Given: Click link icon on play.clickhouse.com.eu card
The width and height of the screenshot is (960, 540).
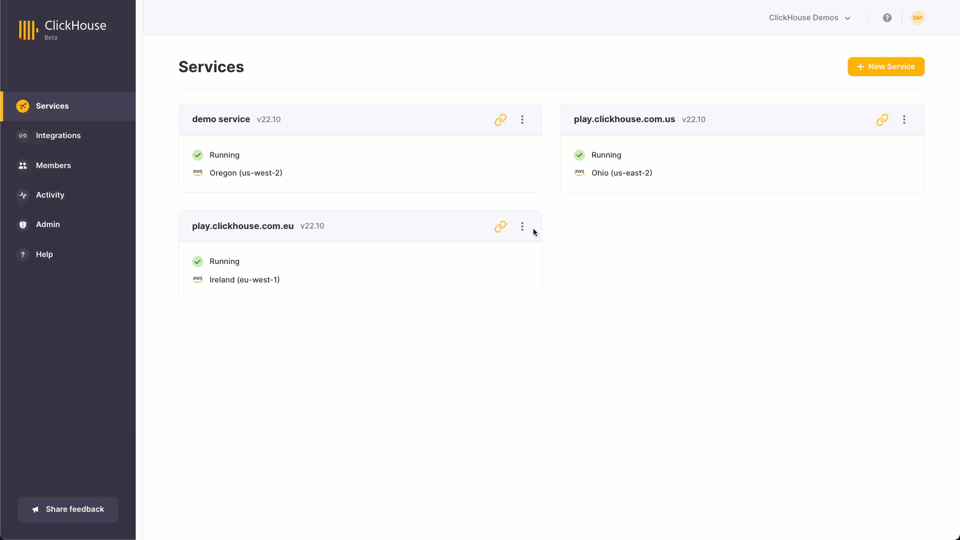Looking at the screenshot, I should [x=500, y=227].
